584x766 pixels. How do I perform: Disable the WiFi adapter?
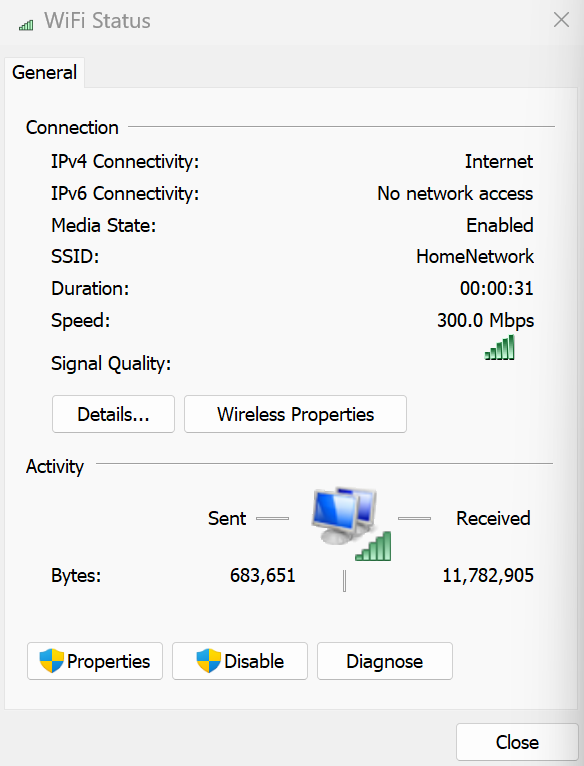(240, 661)
